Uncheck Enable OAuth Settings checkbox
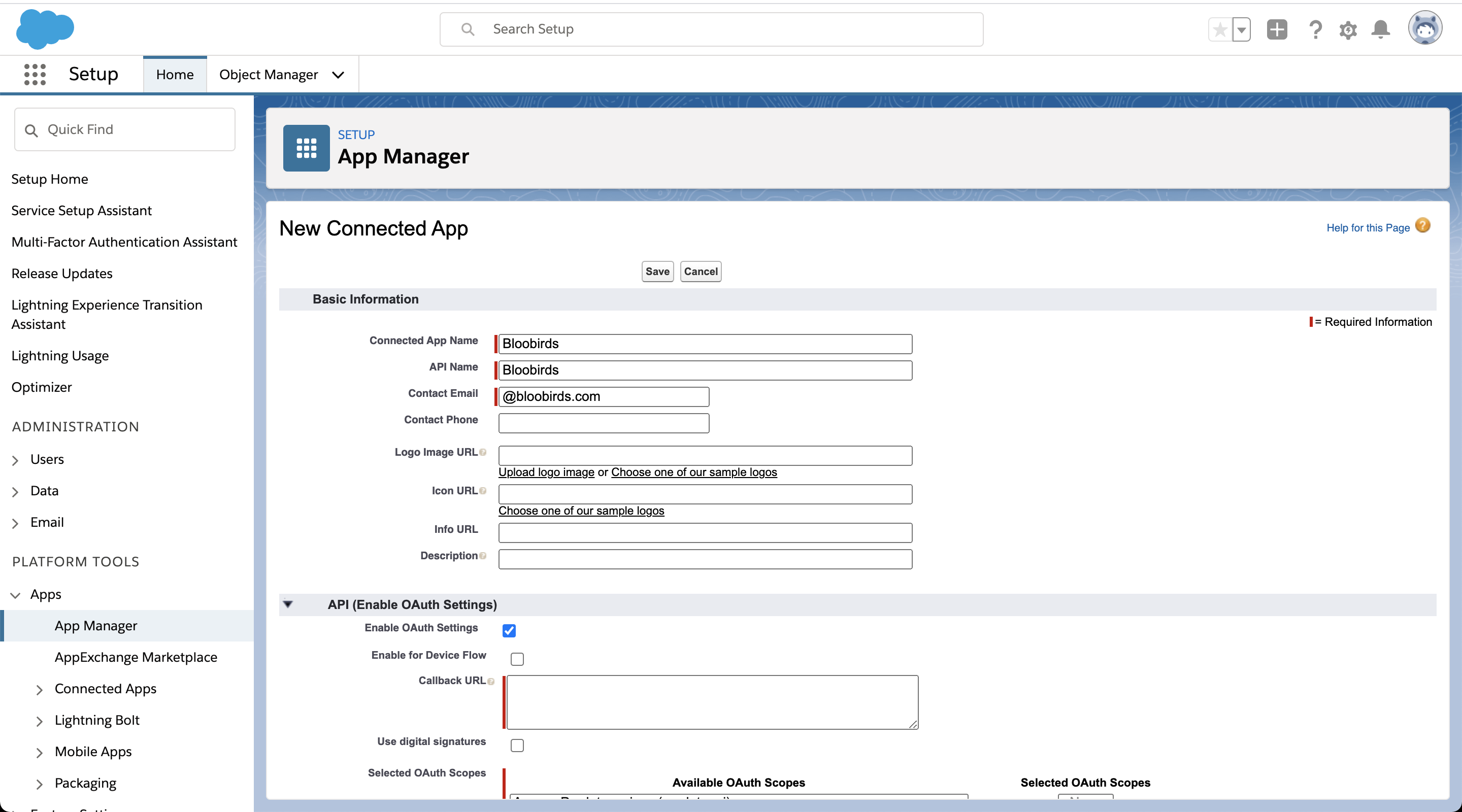Screen dimensions: 1462x812 tap(509, 630)
